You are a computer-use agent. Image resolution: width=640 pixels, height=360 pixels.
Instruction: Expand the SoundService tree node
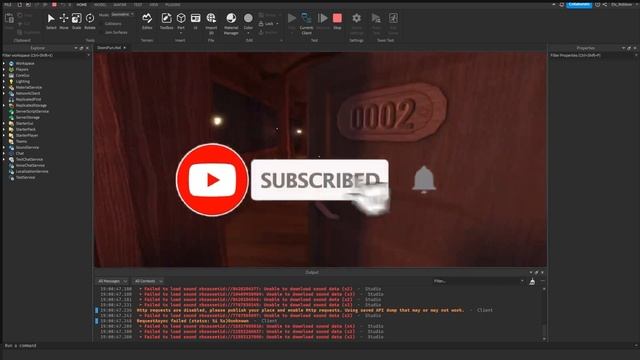pyautogui.click(x=4, y=147)
